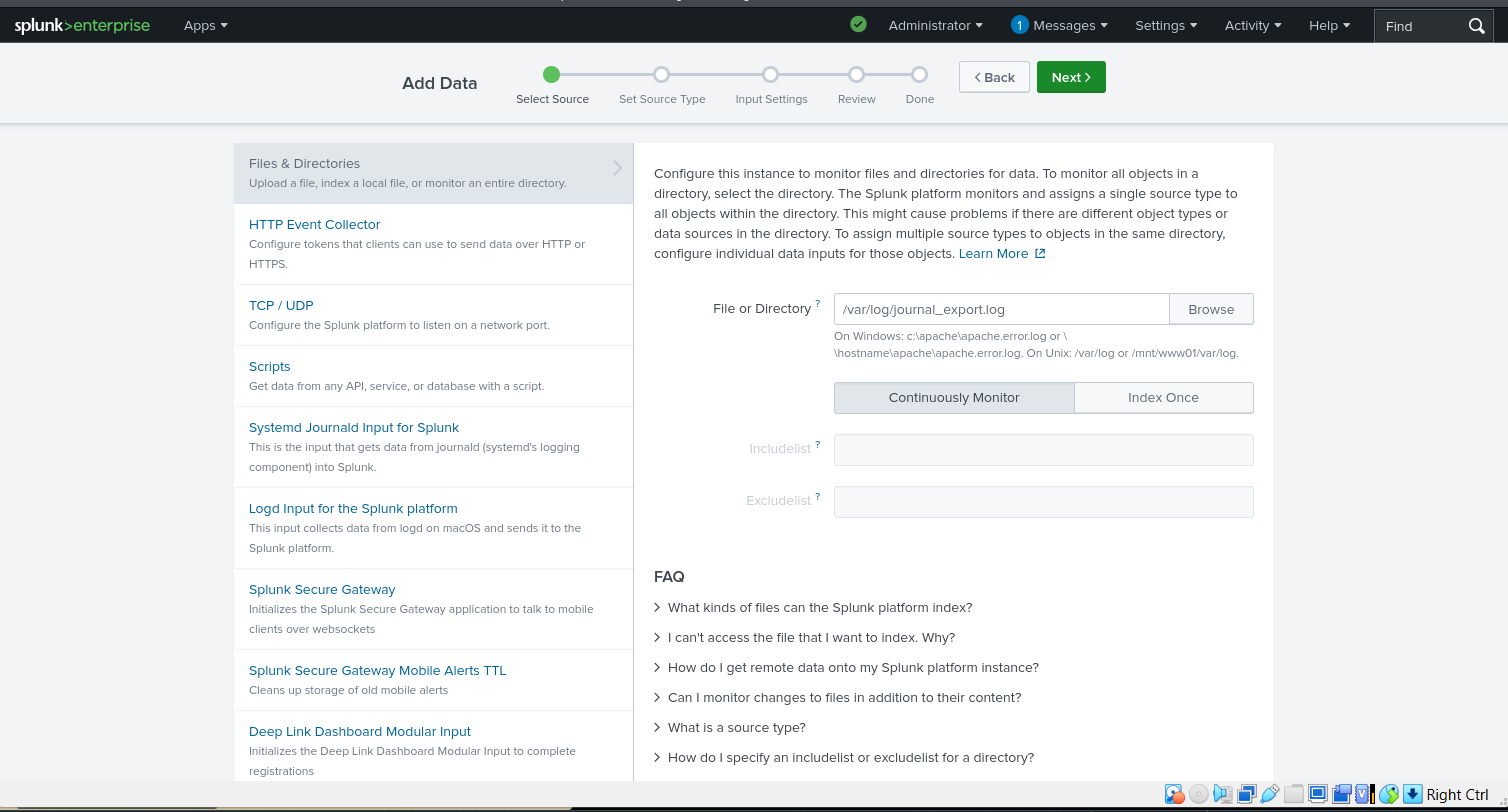The height and width of the screenshot is (812, 1508).
Task: Select Logd Input for the Splunk platform
Action: point(433,528)
